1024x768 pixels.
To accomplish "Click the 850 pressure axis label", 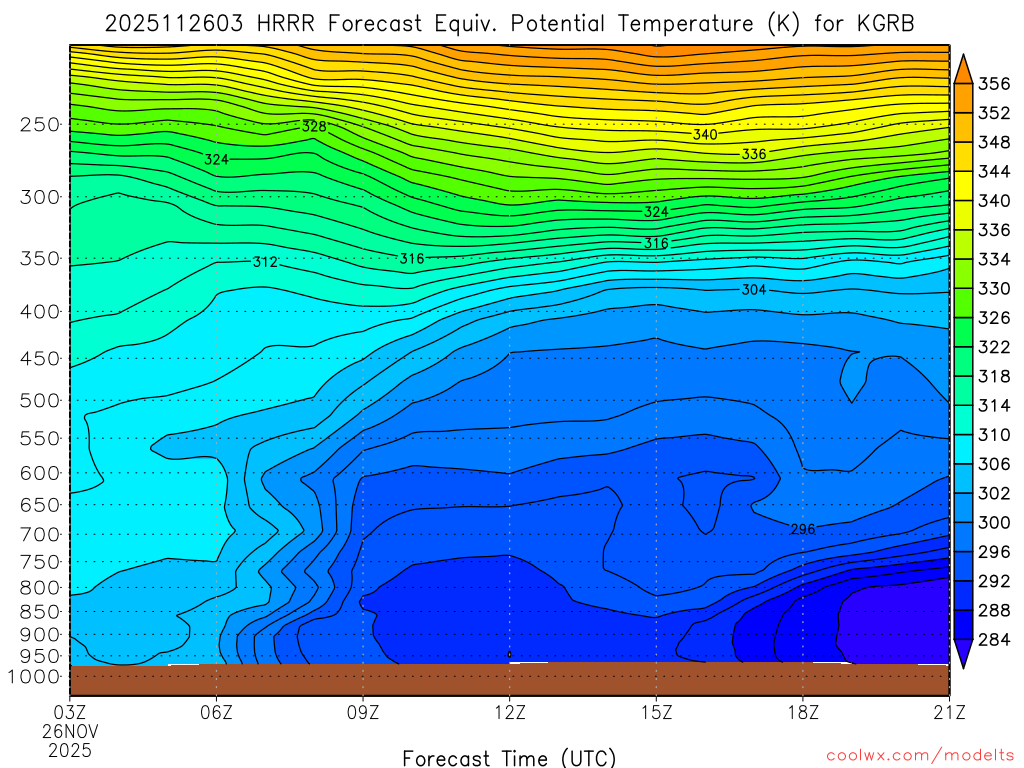I will tap(40, 612).
